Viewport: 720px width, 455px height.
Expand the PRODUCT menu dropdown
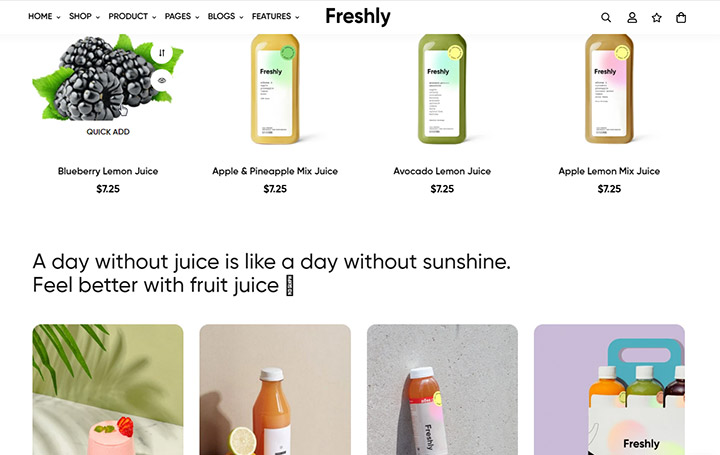coord(132,16)
